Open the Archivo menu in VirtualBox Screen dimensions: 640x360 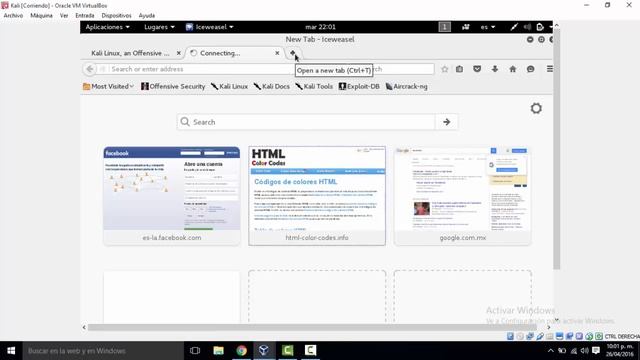pyautogui.click(x=13, y=16)
